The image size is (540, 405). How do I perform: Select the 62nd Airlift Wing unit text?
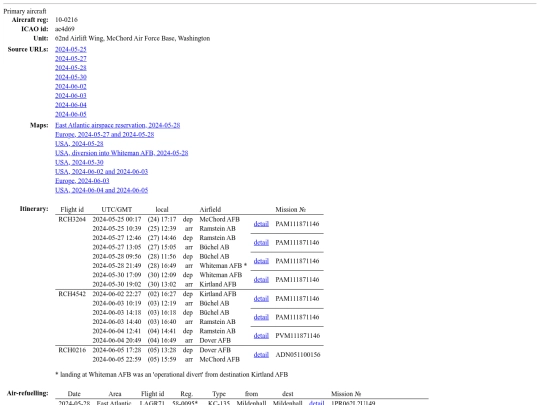132,38
